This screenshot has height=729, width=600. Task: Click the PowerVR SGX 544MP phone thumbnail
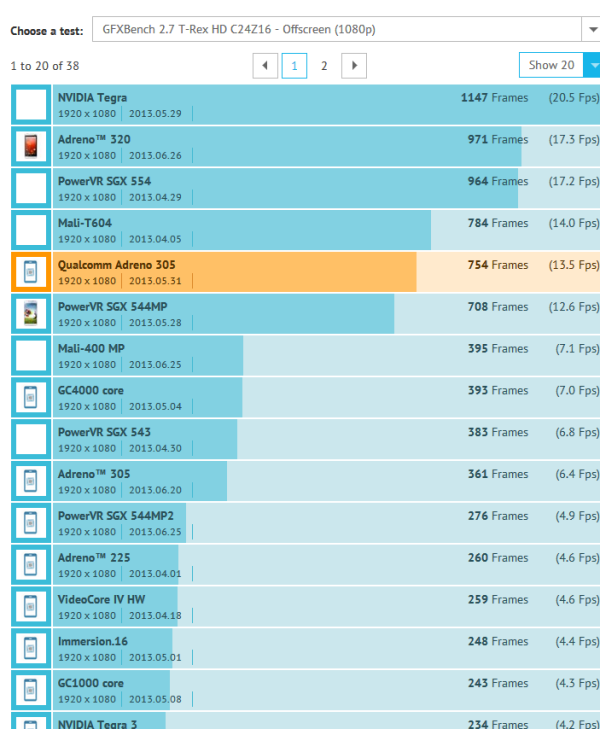click(x=31, y=314)
